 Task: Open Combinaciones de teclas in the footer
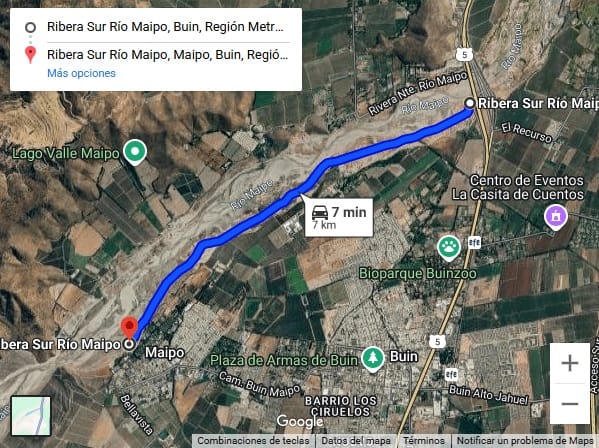point(253,441)
